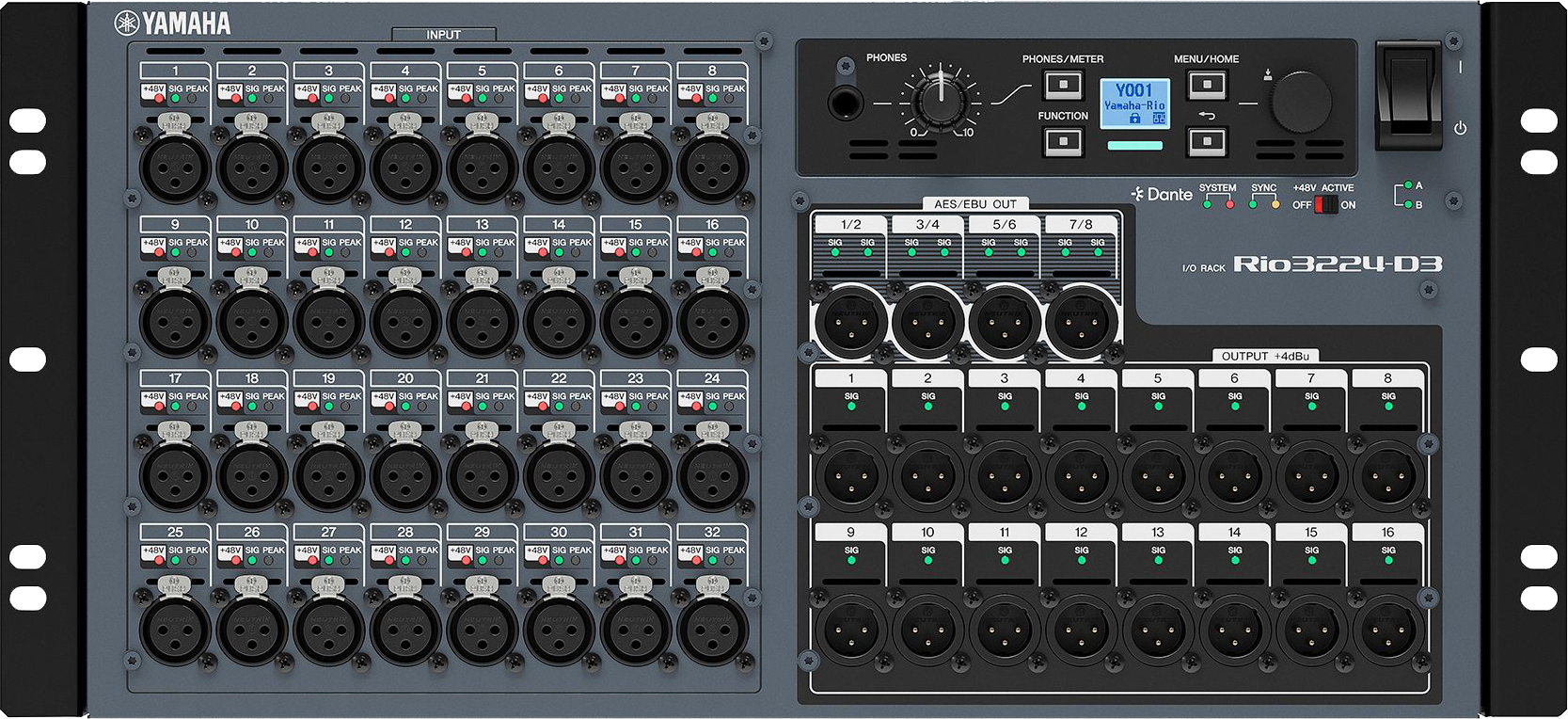Push the back arrow button
Image resolution: width=1568 pixels, height=719 pixels.
point(1207,141)
